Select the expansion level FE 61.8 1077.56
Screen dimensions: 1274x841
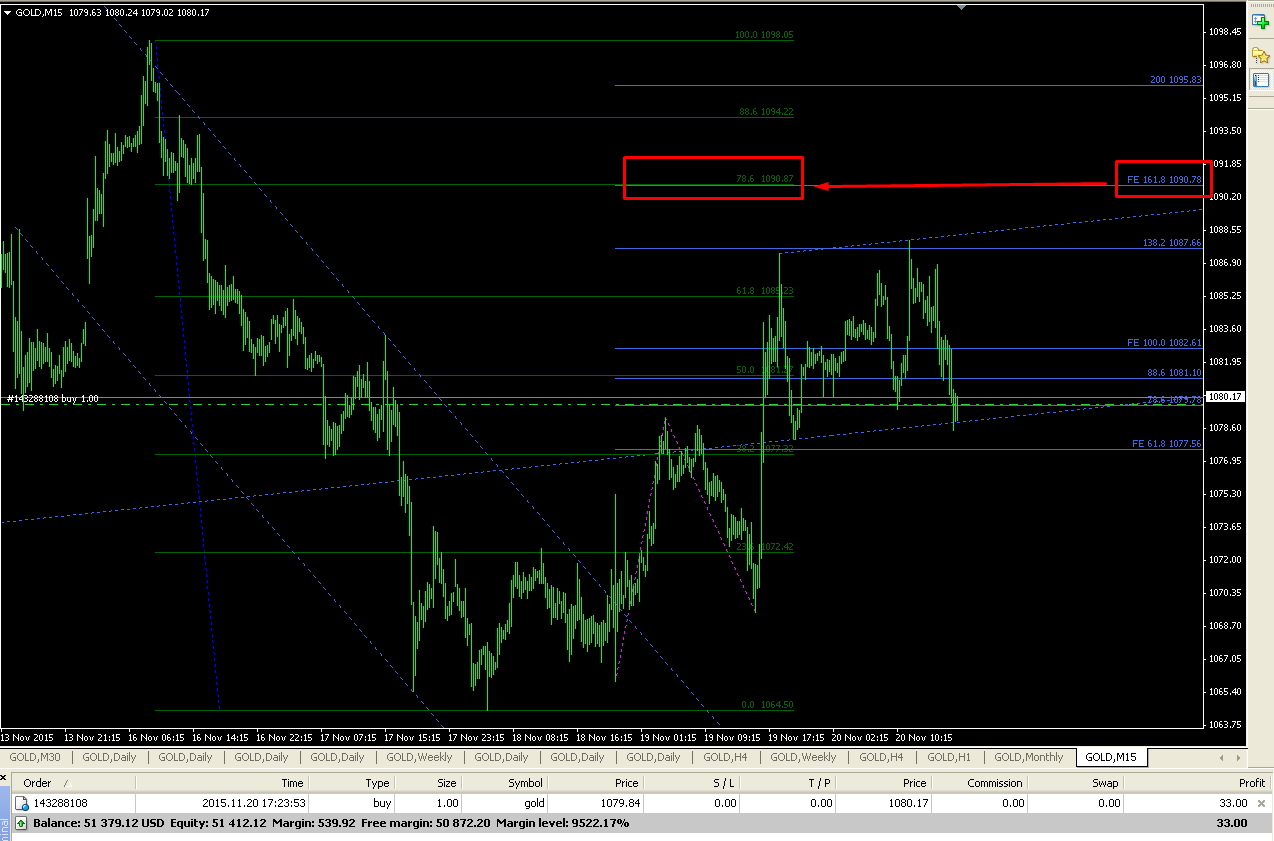click(x=1166, y=444)
